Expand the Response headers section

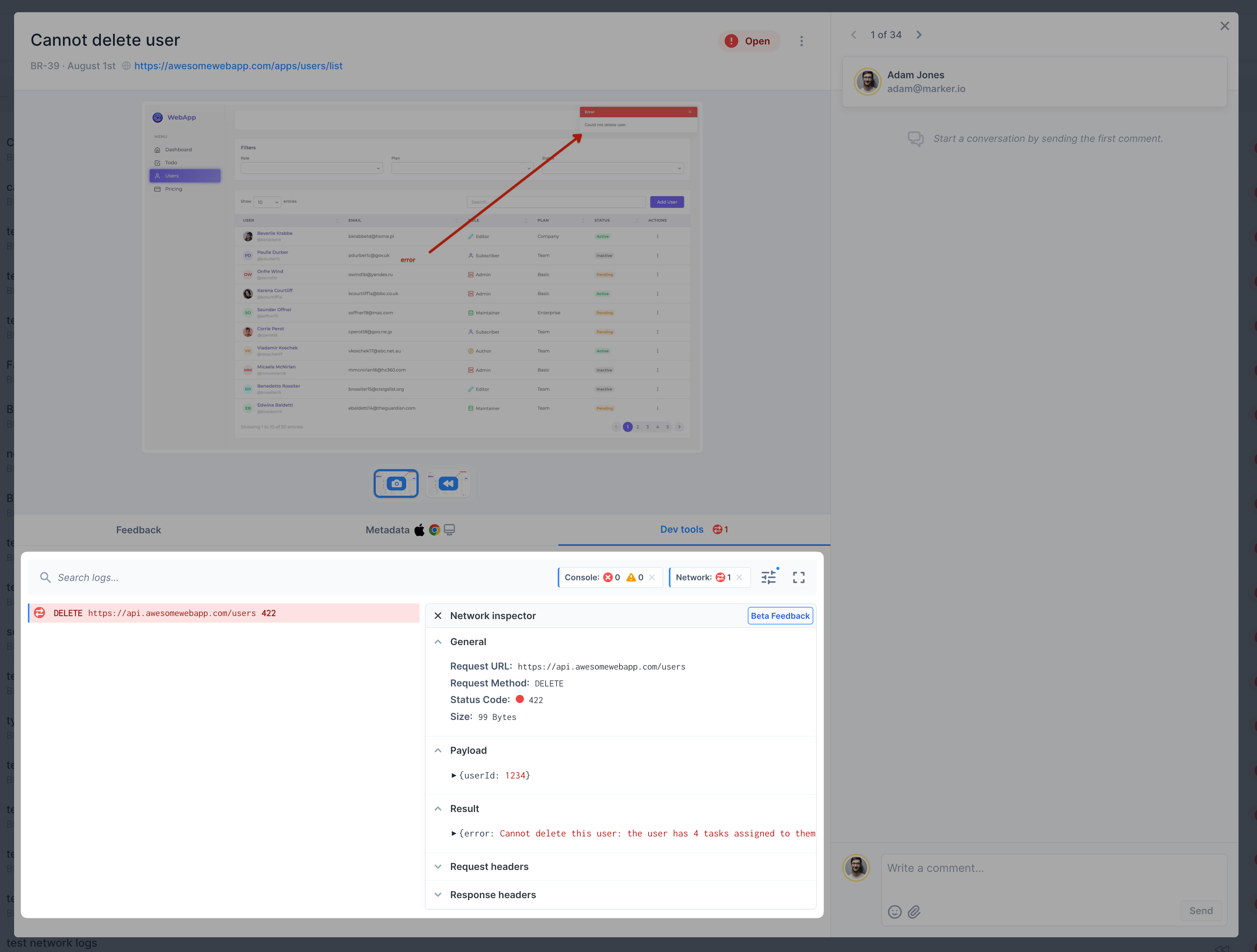click(438, 895)
